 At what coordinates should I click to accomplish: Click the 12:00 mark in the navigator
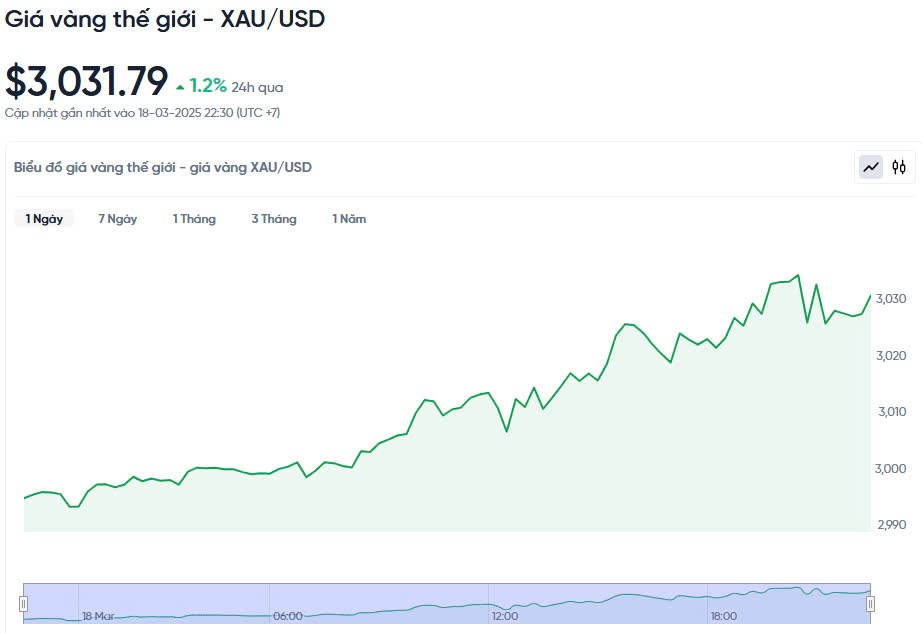pyautogui.click(x=505, y=616)
